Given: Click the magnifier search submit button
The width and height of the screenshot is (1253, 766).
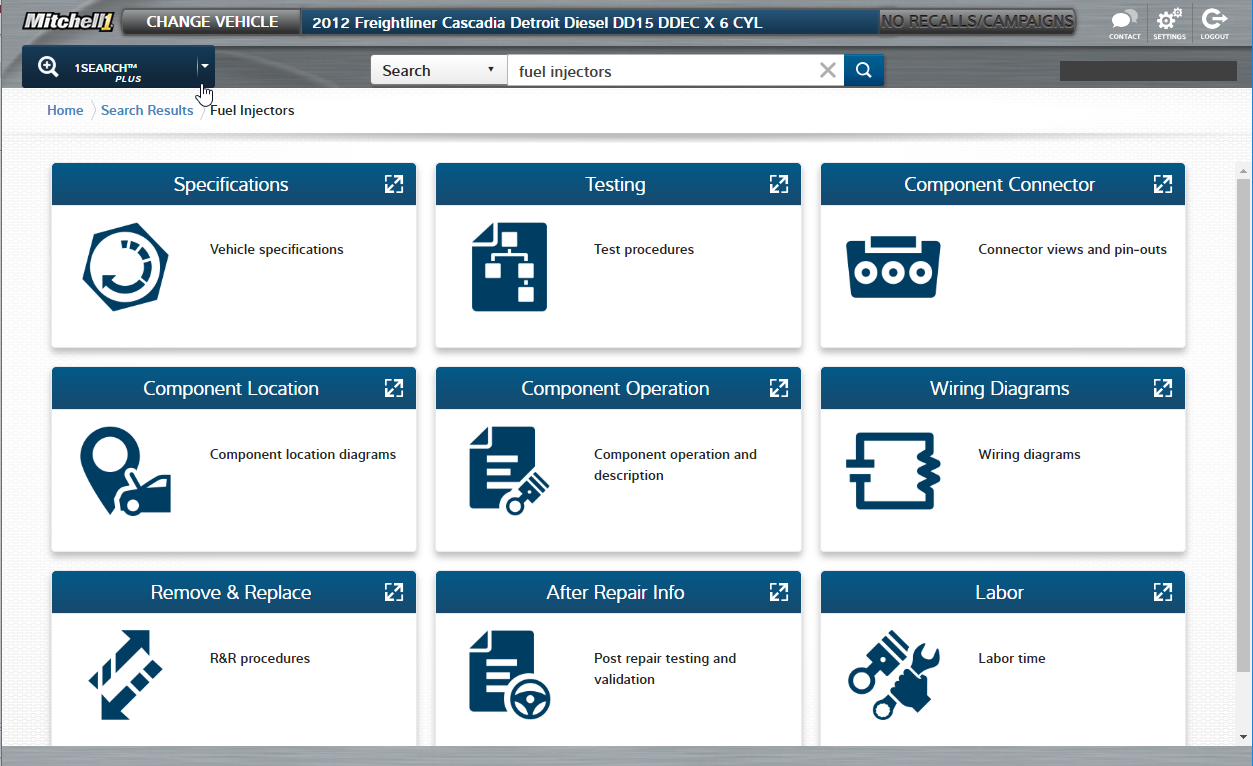Looking at the screenshot, I should [x=864, y=70].
